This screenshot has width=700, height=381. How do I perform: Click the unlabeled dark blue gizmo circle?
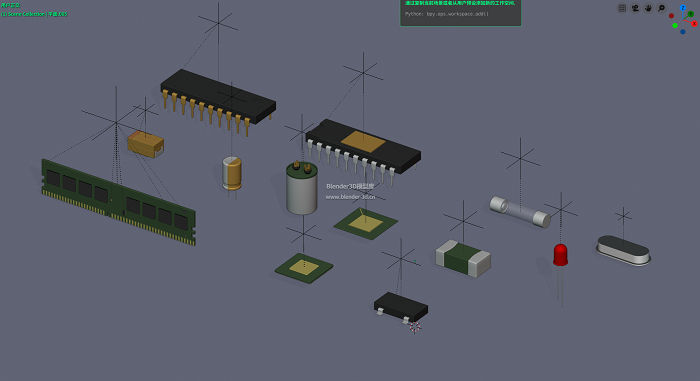coord(683,32)
